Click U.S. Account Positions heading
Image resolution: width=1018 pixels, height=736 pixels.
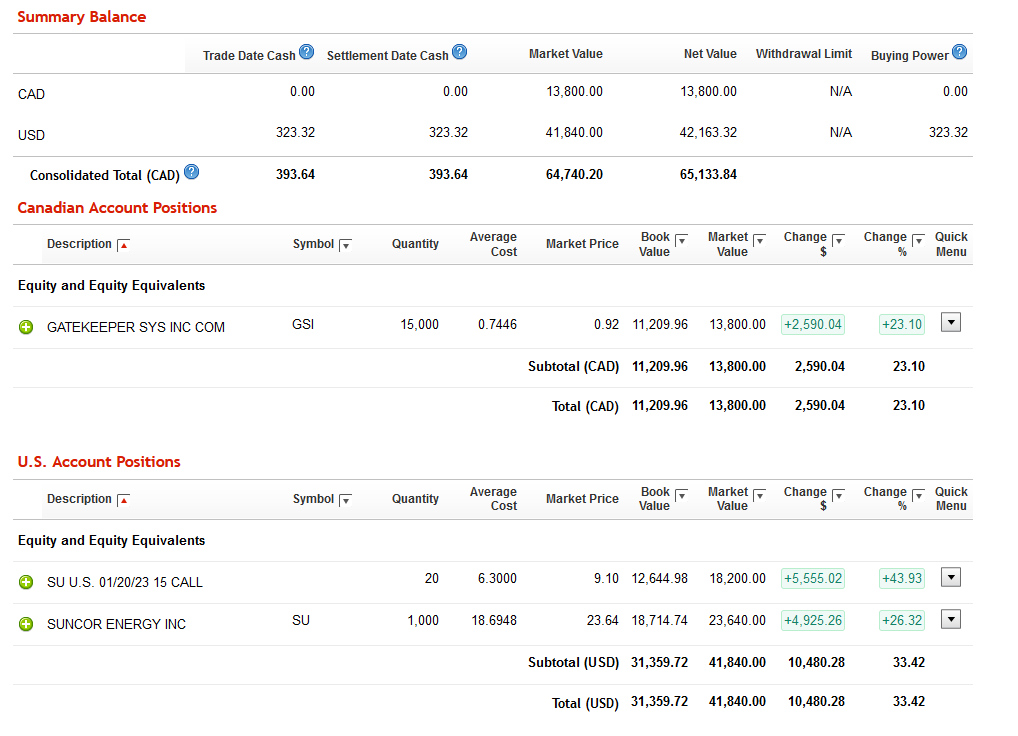point(99,462)
